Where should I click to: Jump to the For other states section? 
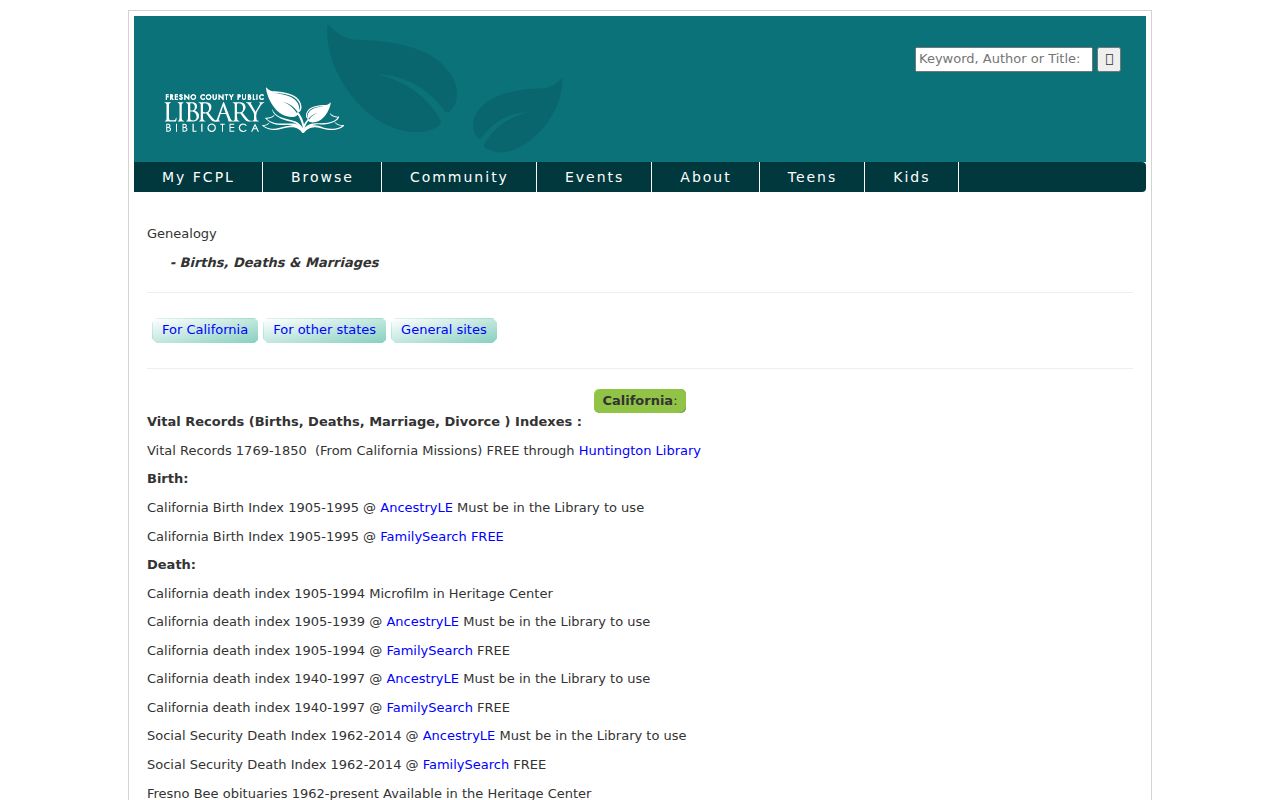325,330
